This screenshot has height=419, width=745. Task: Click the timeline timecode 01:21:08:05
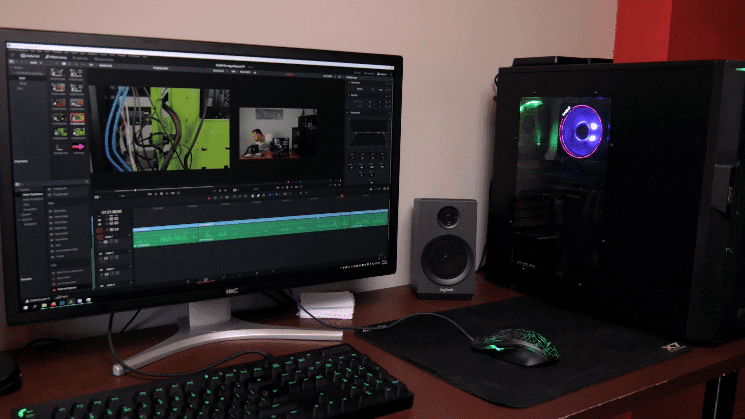112,212
